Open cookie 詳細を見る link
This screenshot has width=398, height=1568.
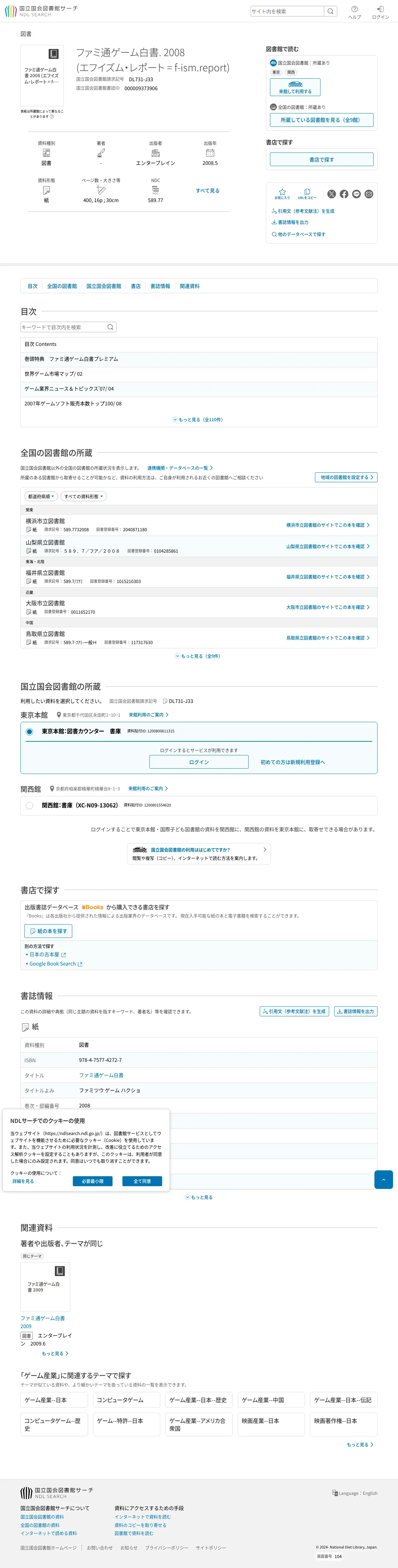(23, 1181)
